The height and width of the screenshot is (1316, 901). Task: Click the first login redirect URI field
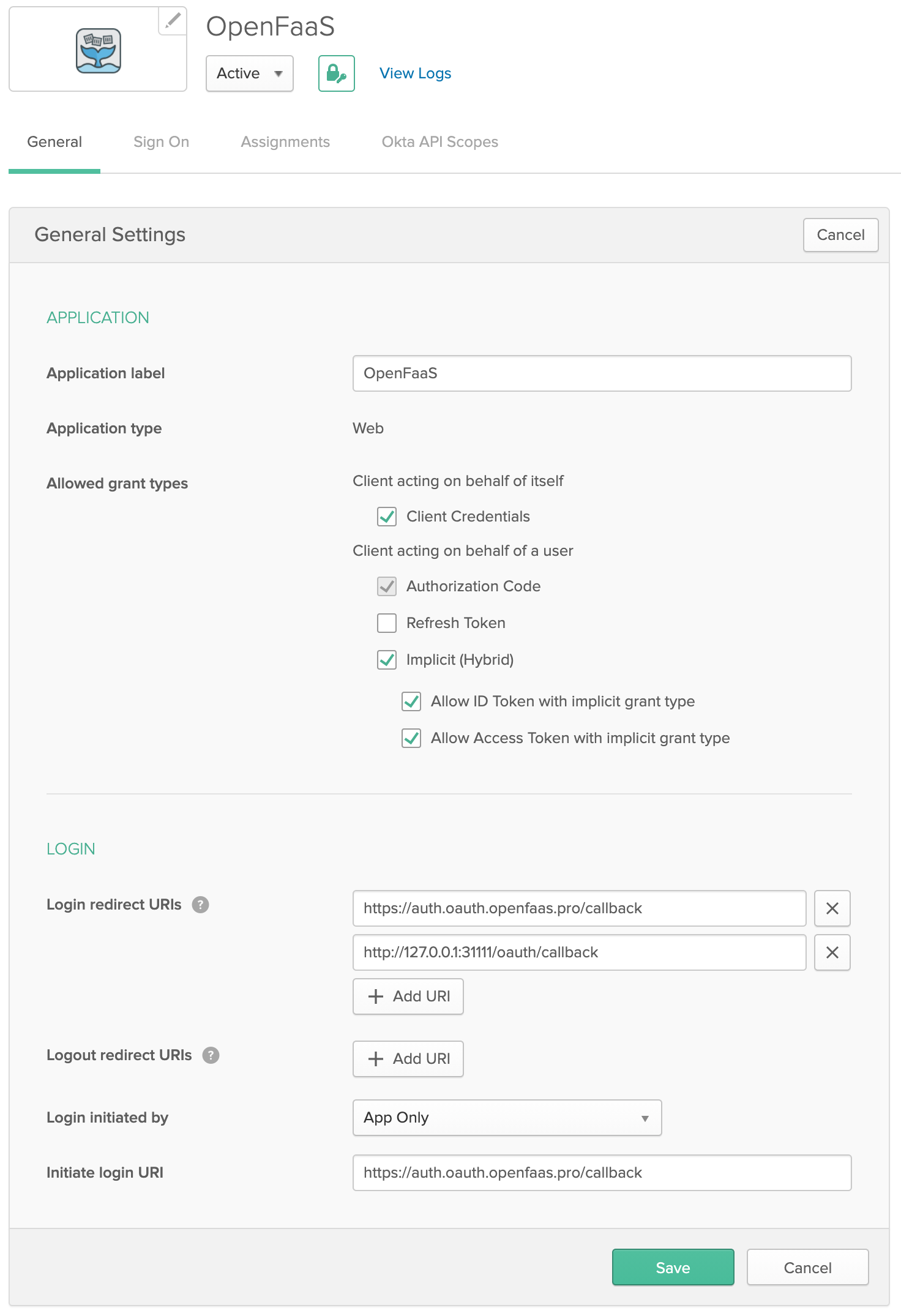coord(580,908)
